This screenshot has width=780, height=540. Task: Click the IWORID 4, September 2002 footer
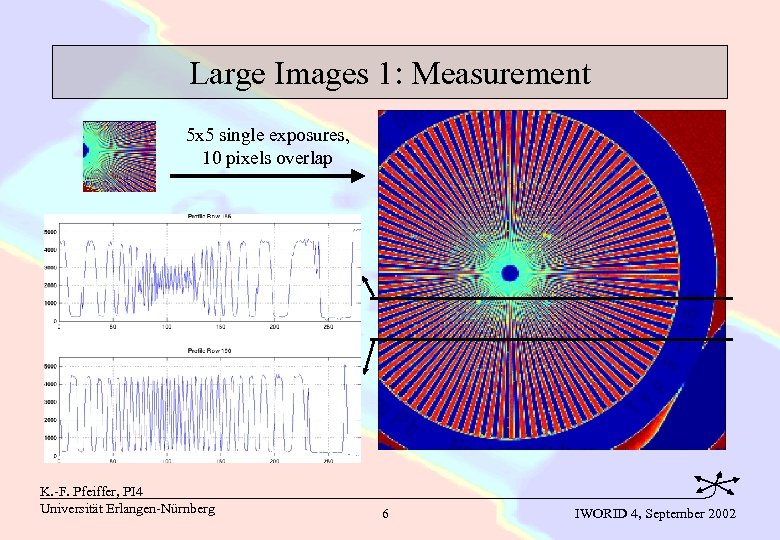(x=655, y=513)
